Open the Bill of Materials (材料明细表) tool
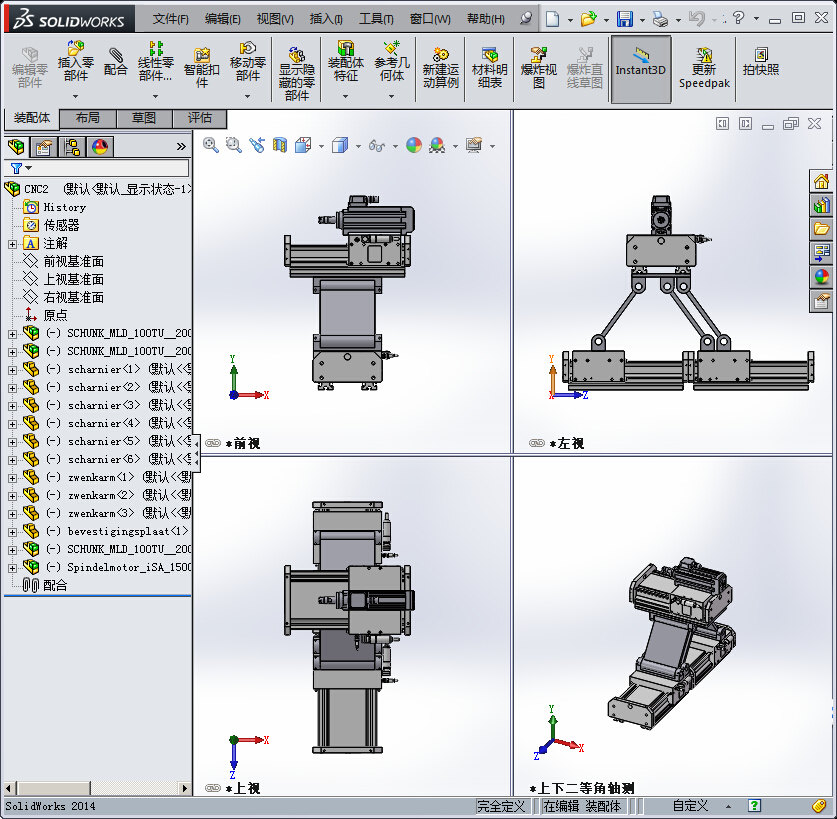 [489, 67]
